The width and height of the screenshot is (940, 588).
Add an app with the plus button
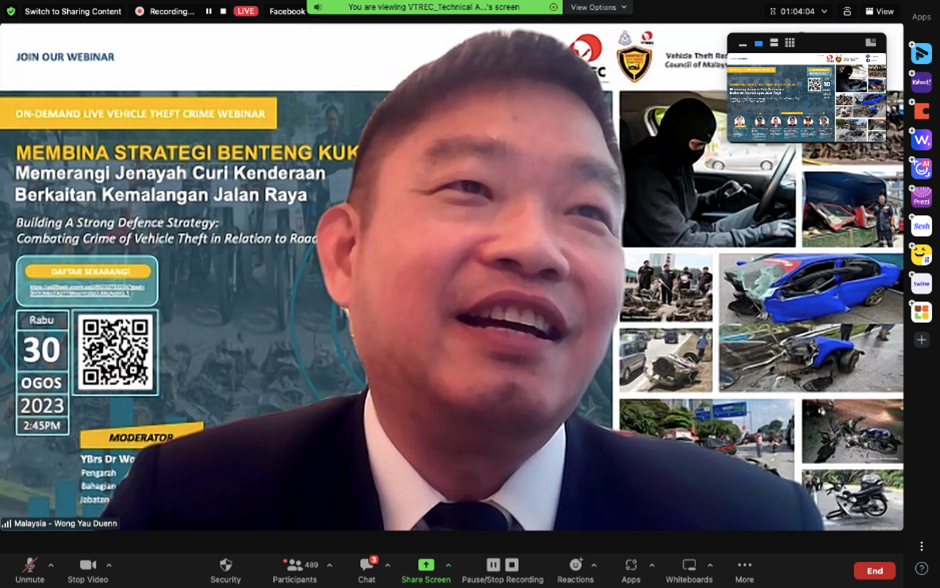921,340
